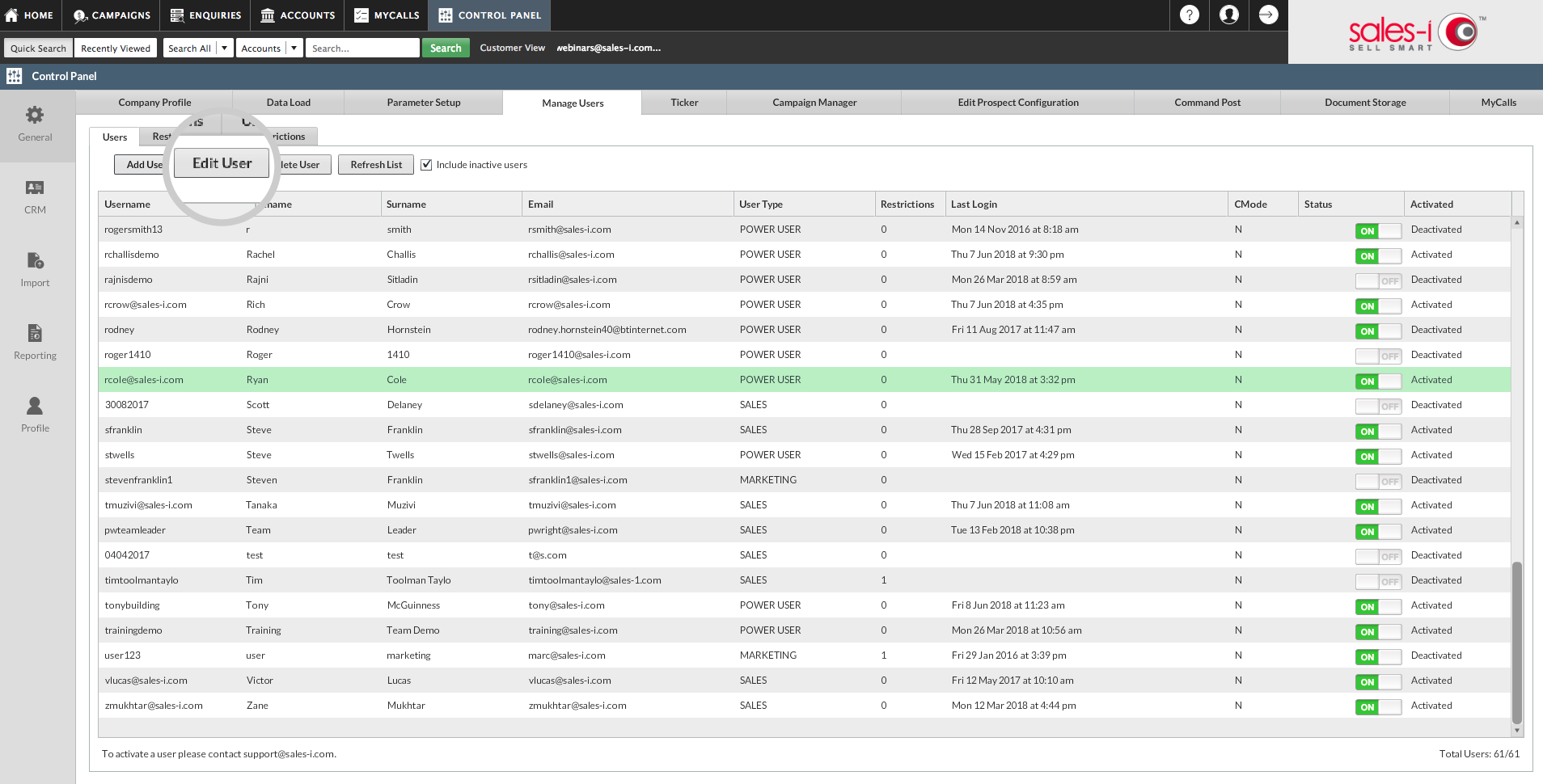The image size is (1543, 784).
Task: Switch to Parameter Setup tab
Action: pos(424,103)
